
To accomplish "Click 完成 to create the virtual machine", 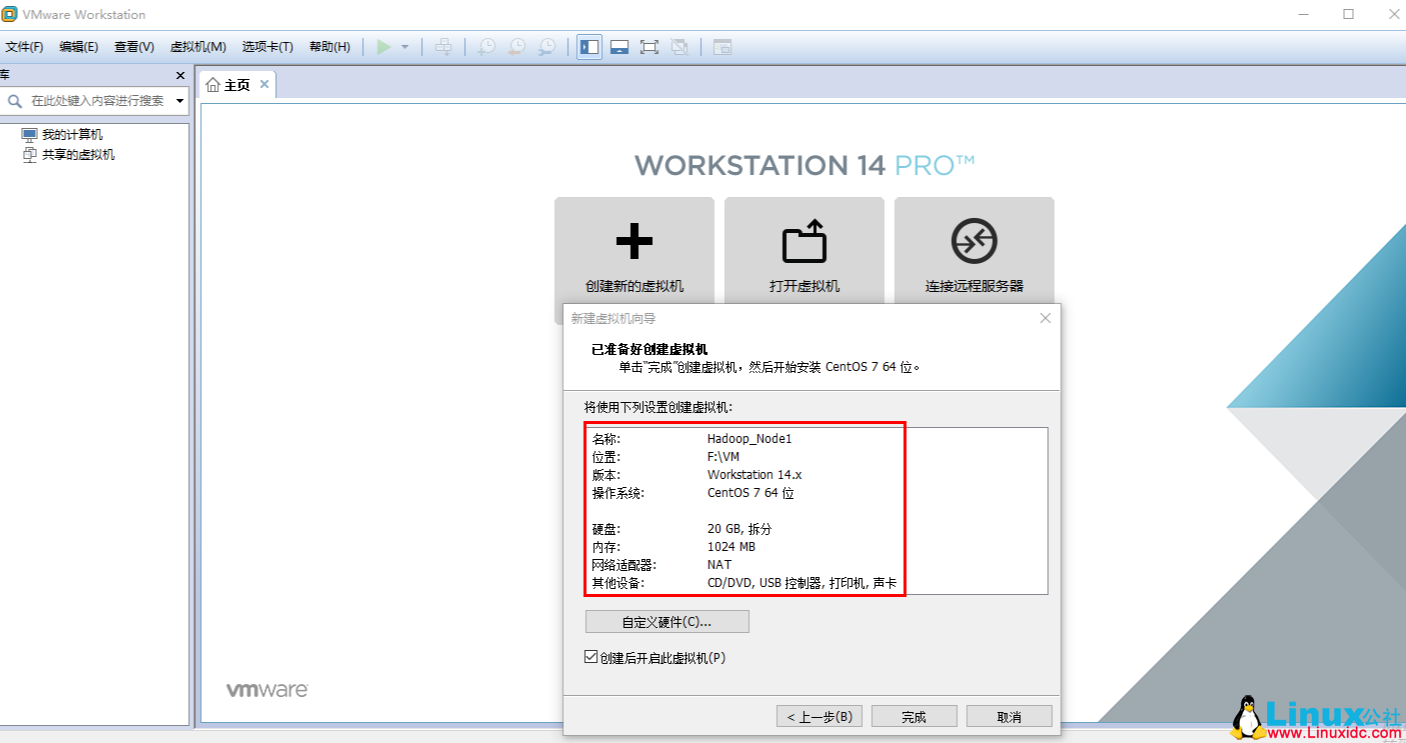I will 912,715.
